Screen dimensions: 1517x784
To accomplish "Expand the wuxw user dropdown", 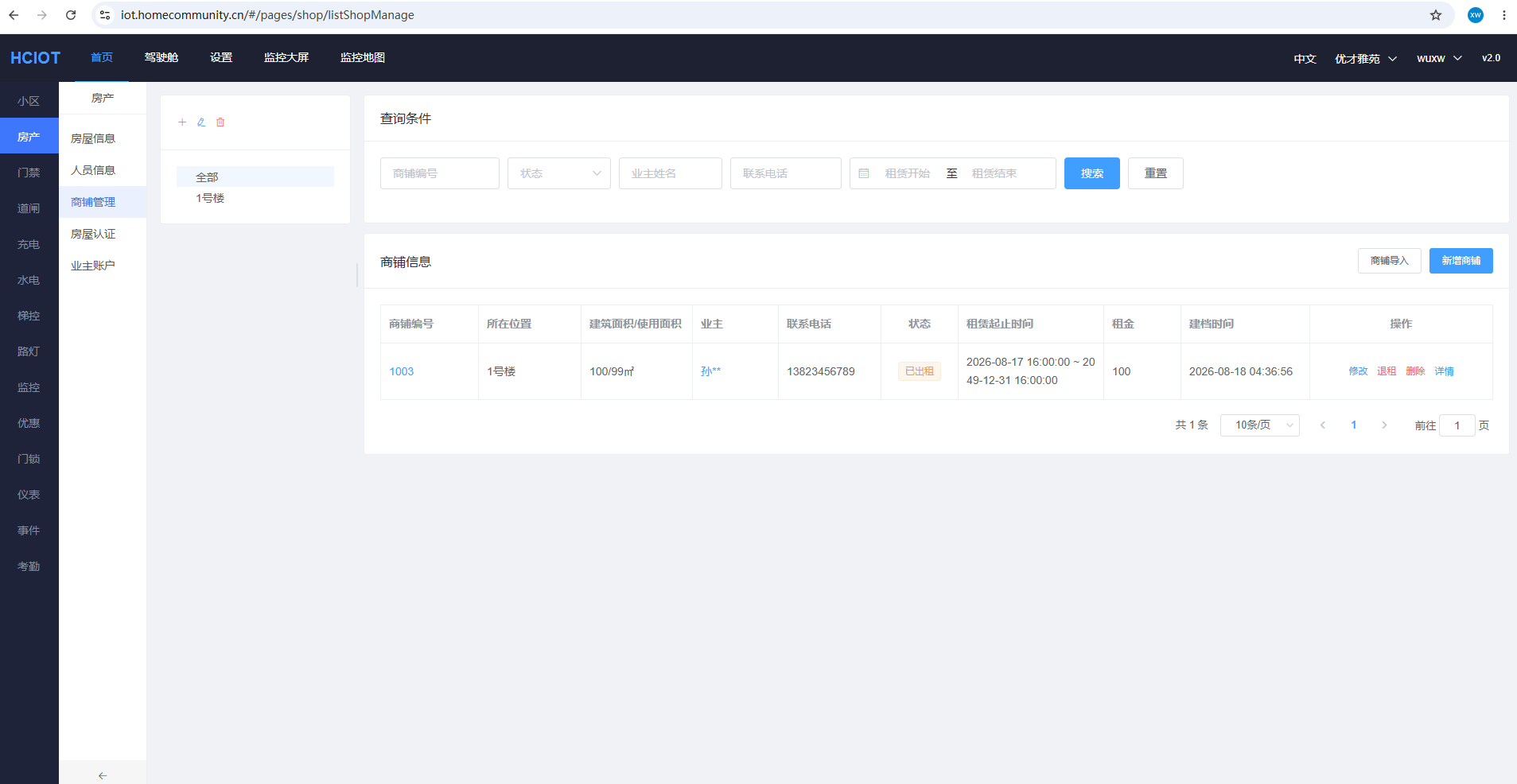I will [1439, 59].
